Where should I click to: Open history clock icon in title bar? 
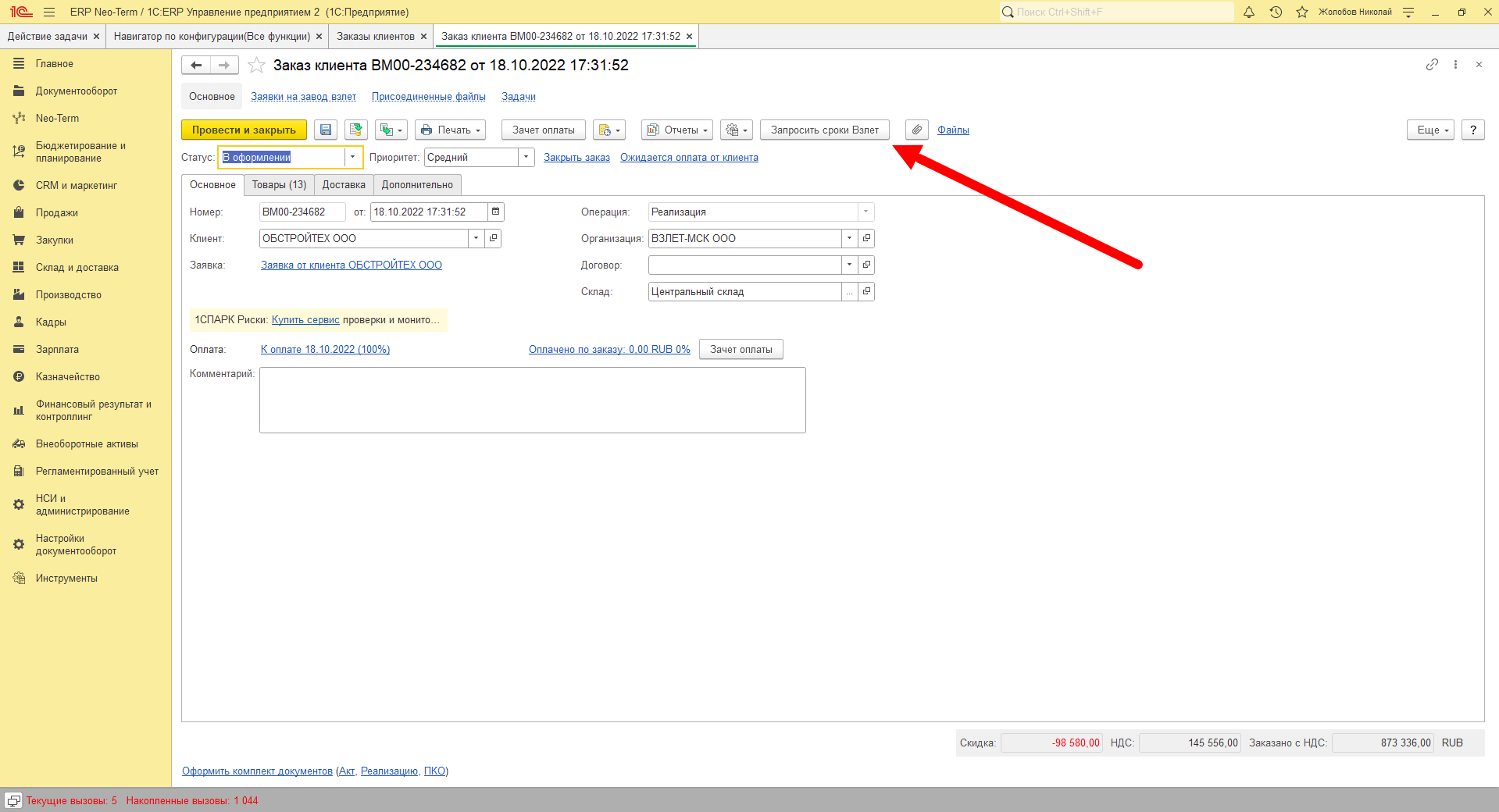click(1276, 12)
